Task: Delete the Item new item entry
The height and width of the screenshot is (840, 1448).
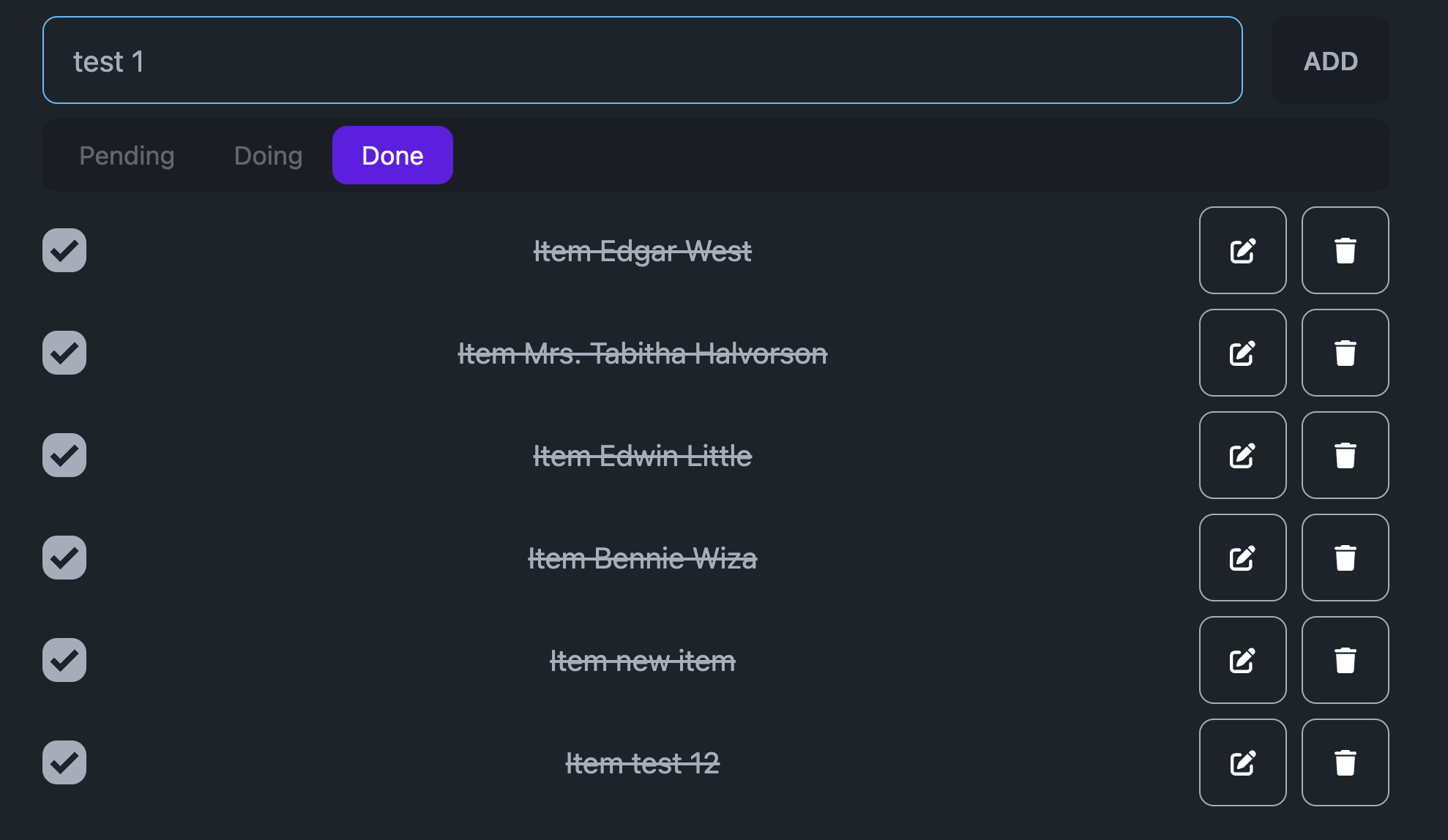Action: 1345,660
